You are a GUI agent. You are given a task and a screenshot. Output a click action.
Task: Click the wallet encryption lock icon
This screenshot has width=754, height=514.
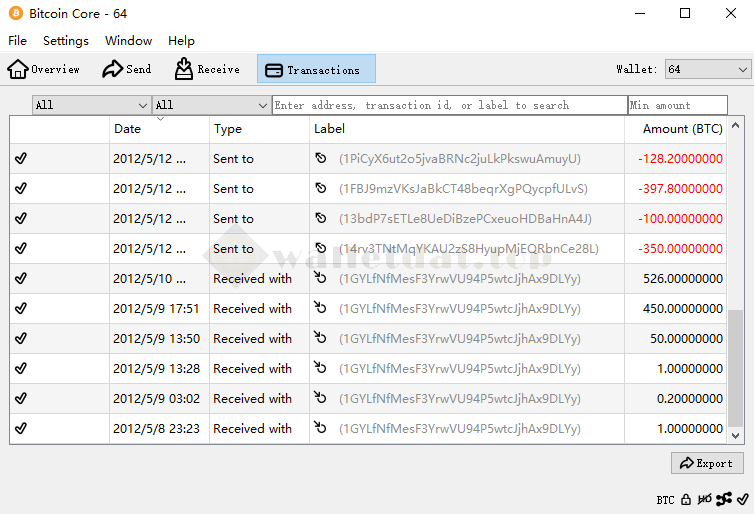(686, 499)
